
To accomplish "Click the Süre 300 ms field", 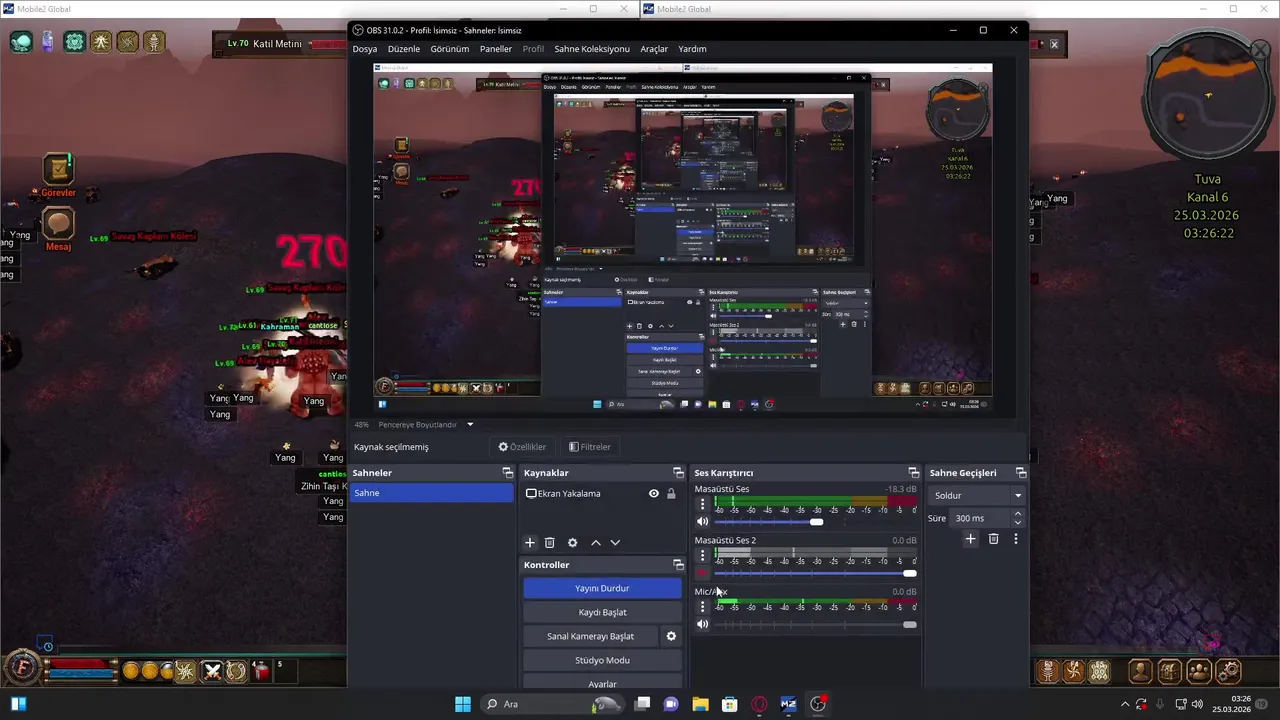I will point(980,518).
